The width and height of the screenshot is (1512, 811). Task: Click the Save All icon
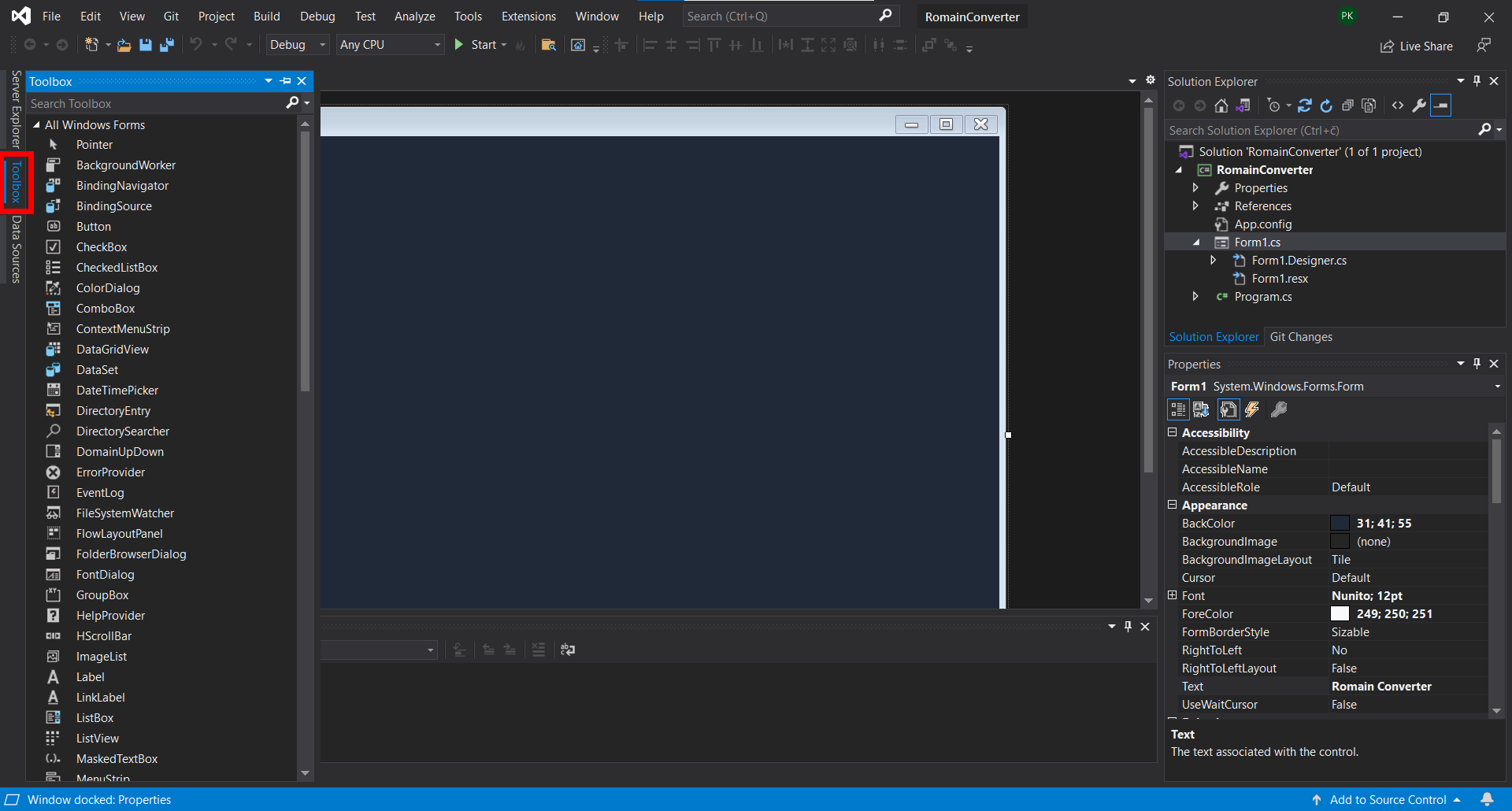pyautogui.click(x=166, y=45)
